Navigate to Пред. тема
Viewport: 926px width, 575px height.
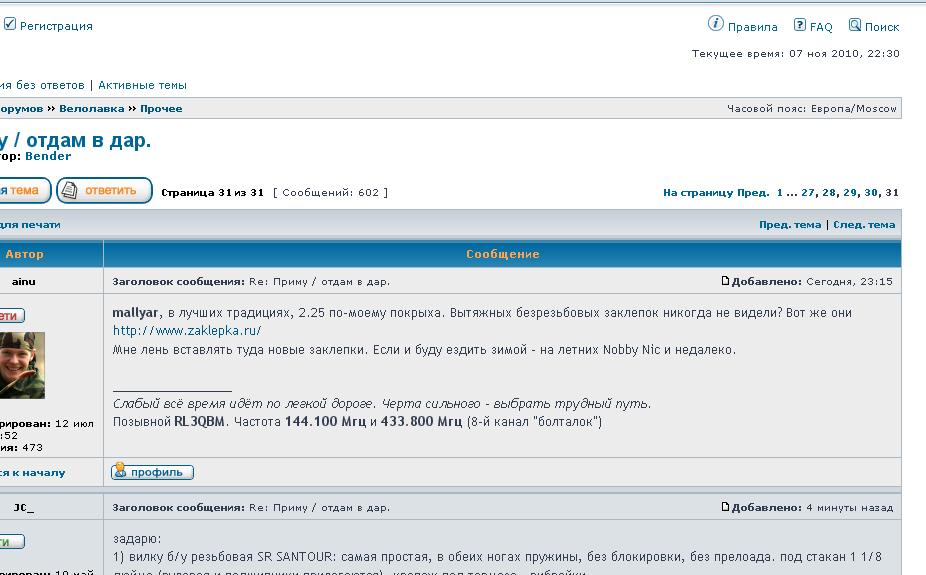click(789, 225)
